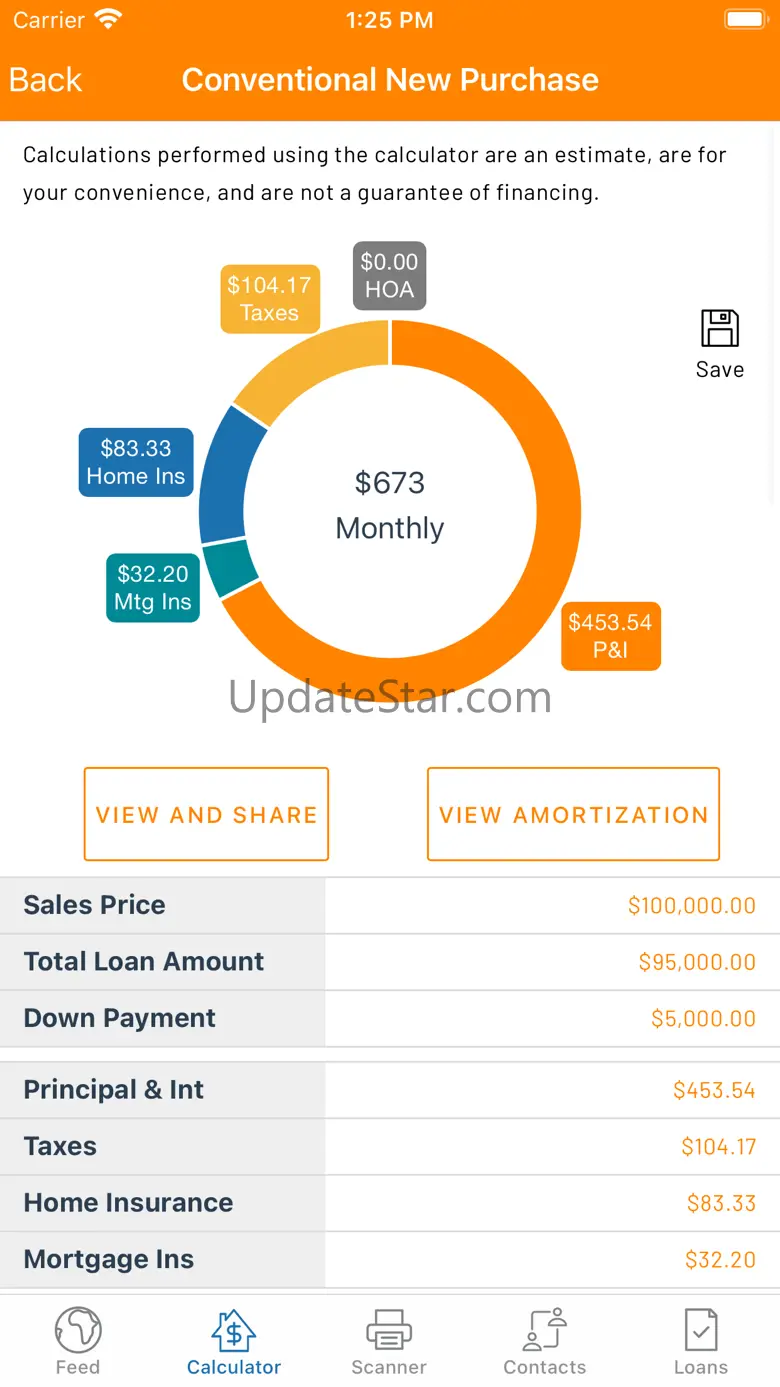Open the Loans document icon
Viewport: 780px width, 1387px height.
pos(701,1331)
